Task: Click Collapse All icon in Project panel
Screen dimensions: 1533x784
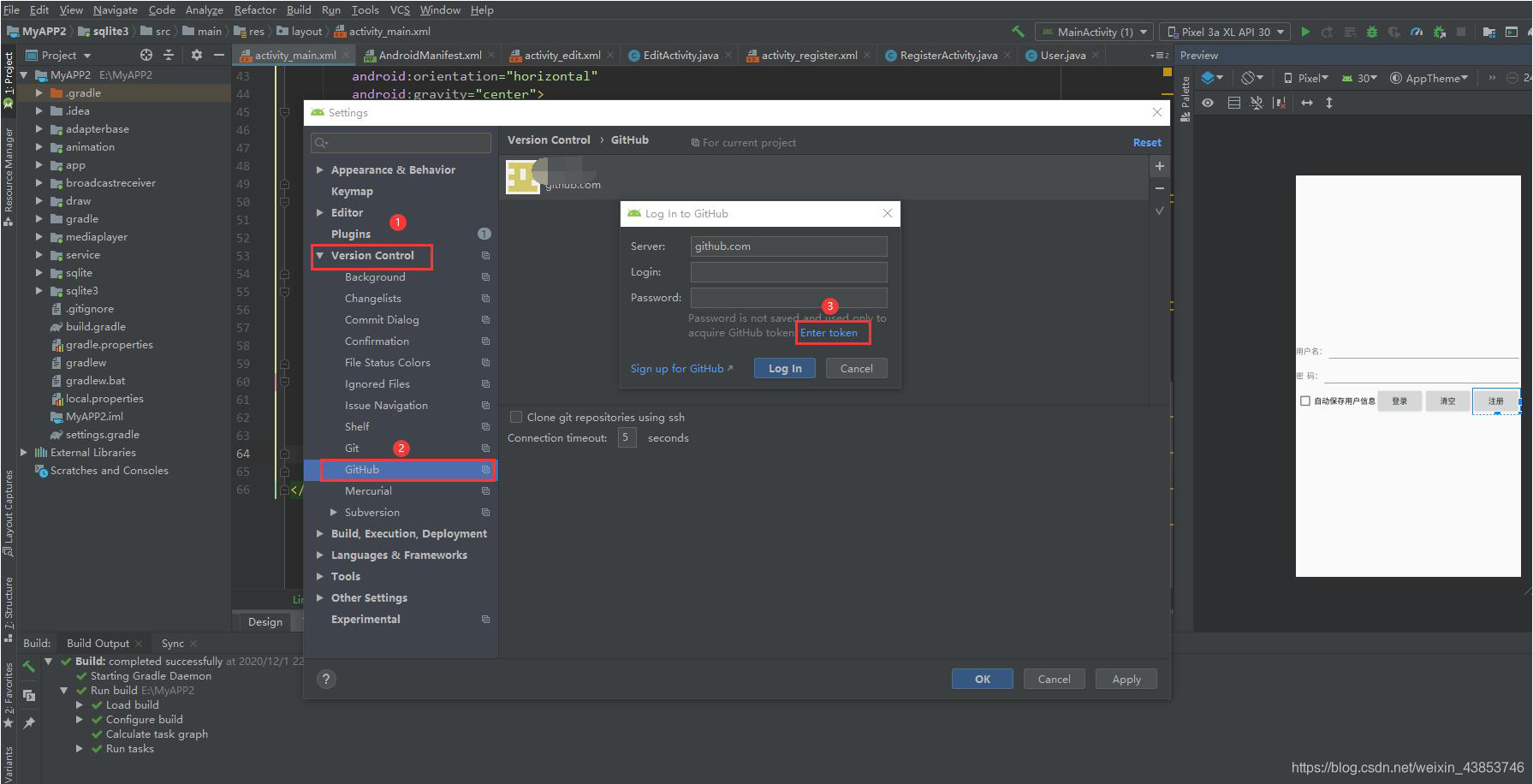Action: point(169,55)
